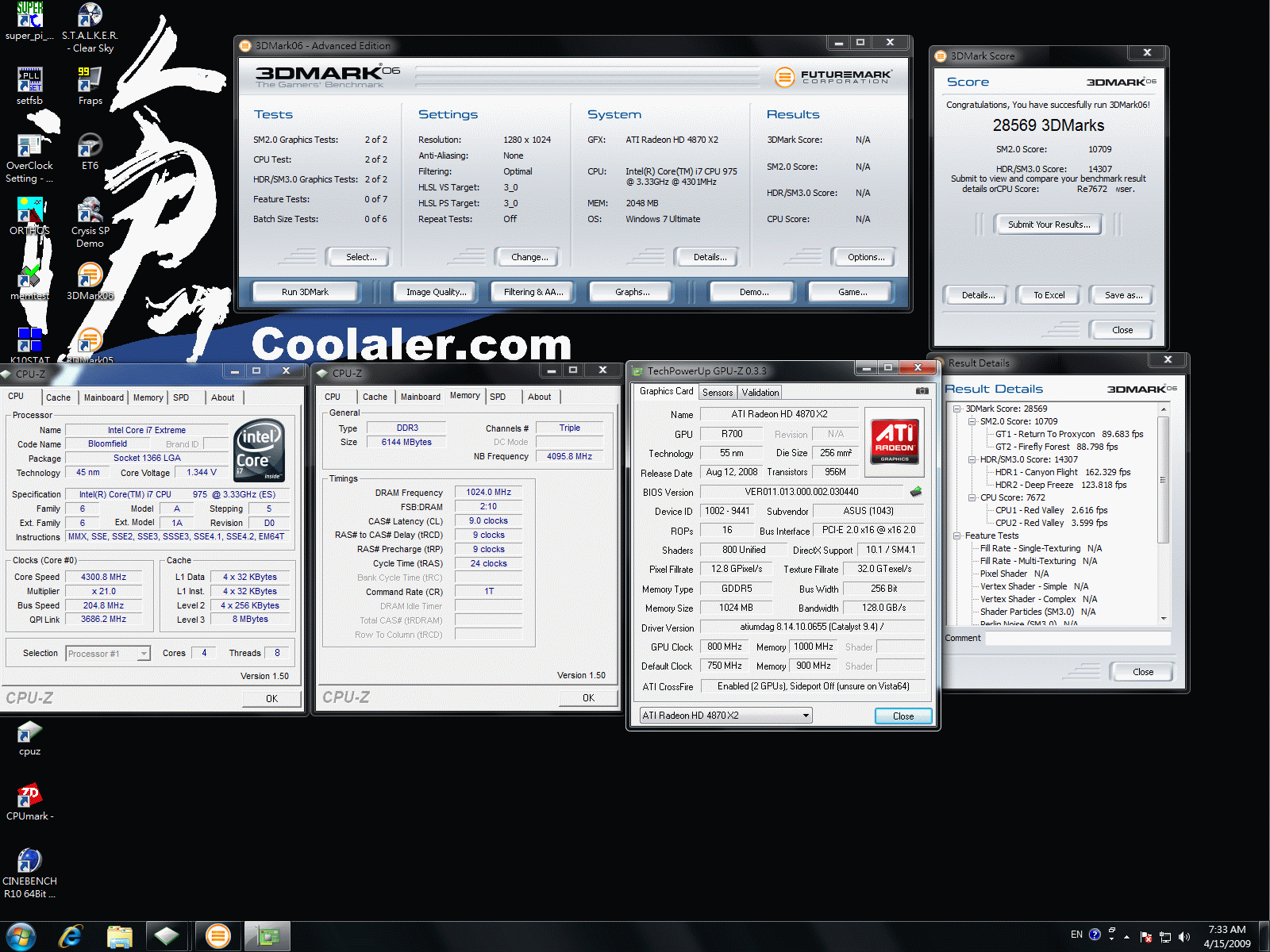Open the 3DMark06 desktop shortcut
Viewport: 1270px width, 952px height.
pyautogui.click(x=90, y=282)
